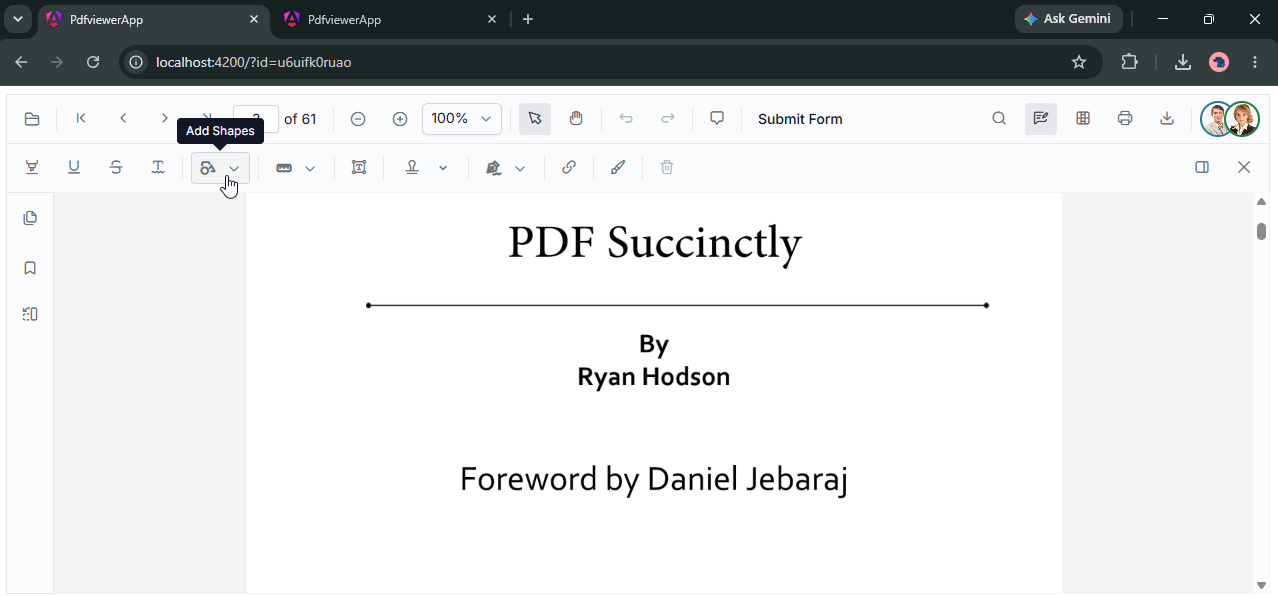Select the ink drawing tool
This screenshot has width=1278, height=596.
coord(618,167)
